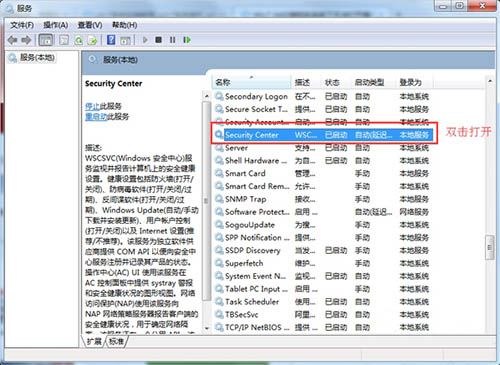500x365 pixels.
Task: Toggle the show/hide console tree icon
Action: click(x=46, y=40)
